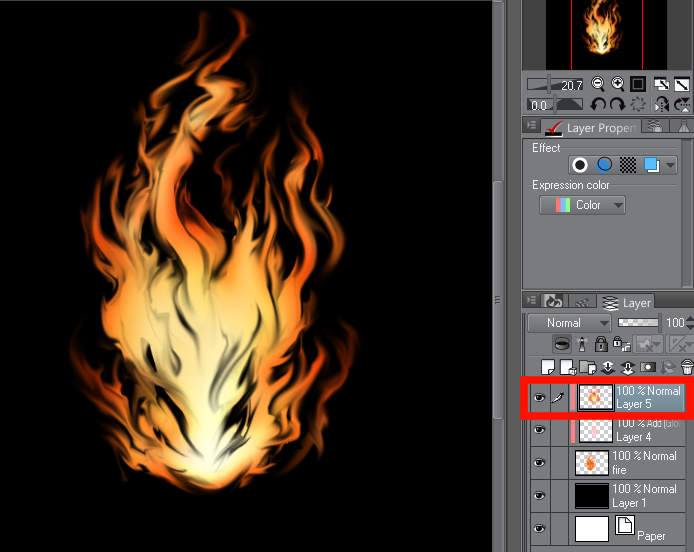Click the Fit to Navigator icon
The width and height of the screenshot is (694, 552).
click(x=662, y=84)
